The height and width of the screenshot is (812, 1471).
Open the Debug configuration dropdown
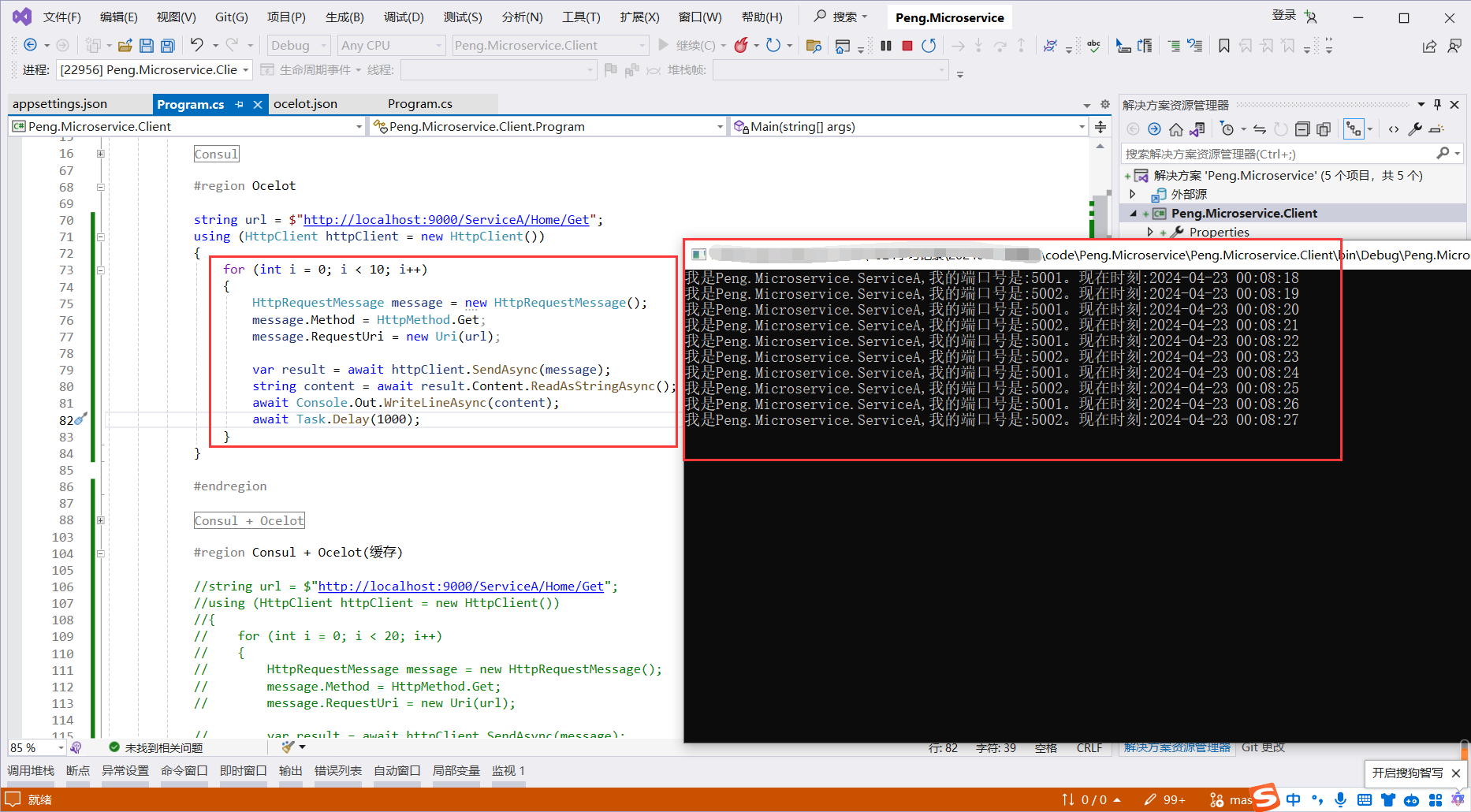pos(298,46)
